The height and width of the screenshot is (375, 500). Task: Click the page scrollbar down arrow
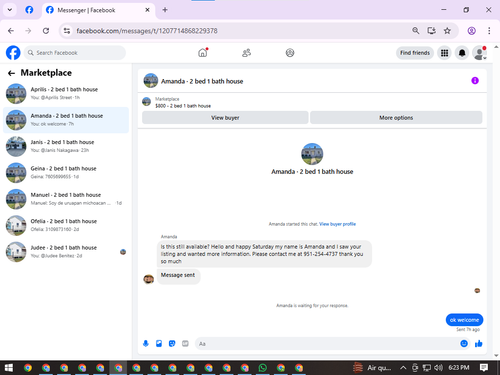[496, 356]
